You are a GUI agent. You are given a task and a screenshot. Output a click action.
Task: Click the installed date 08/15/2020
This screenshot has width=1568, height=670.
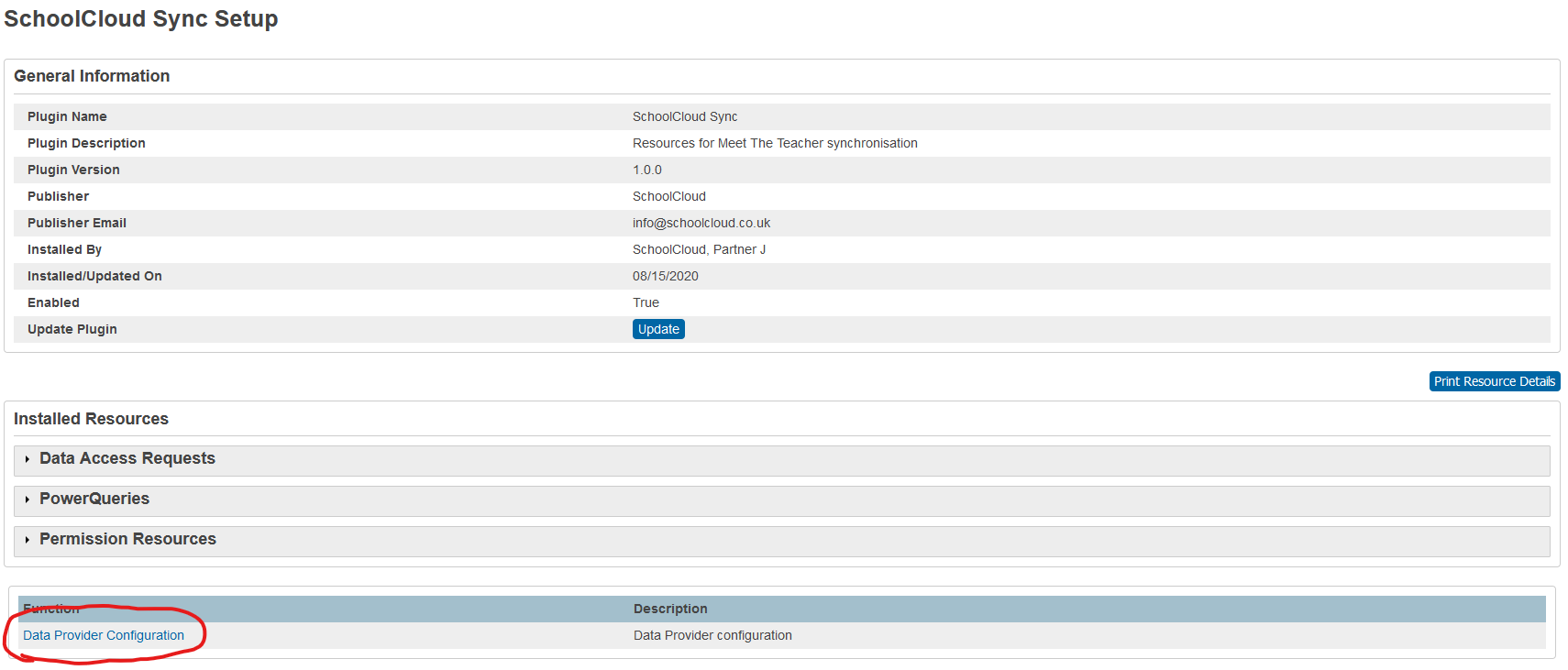coord(666,276)
